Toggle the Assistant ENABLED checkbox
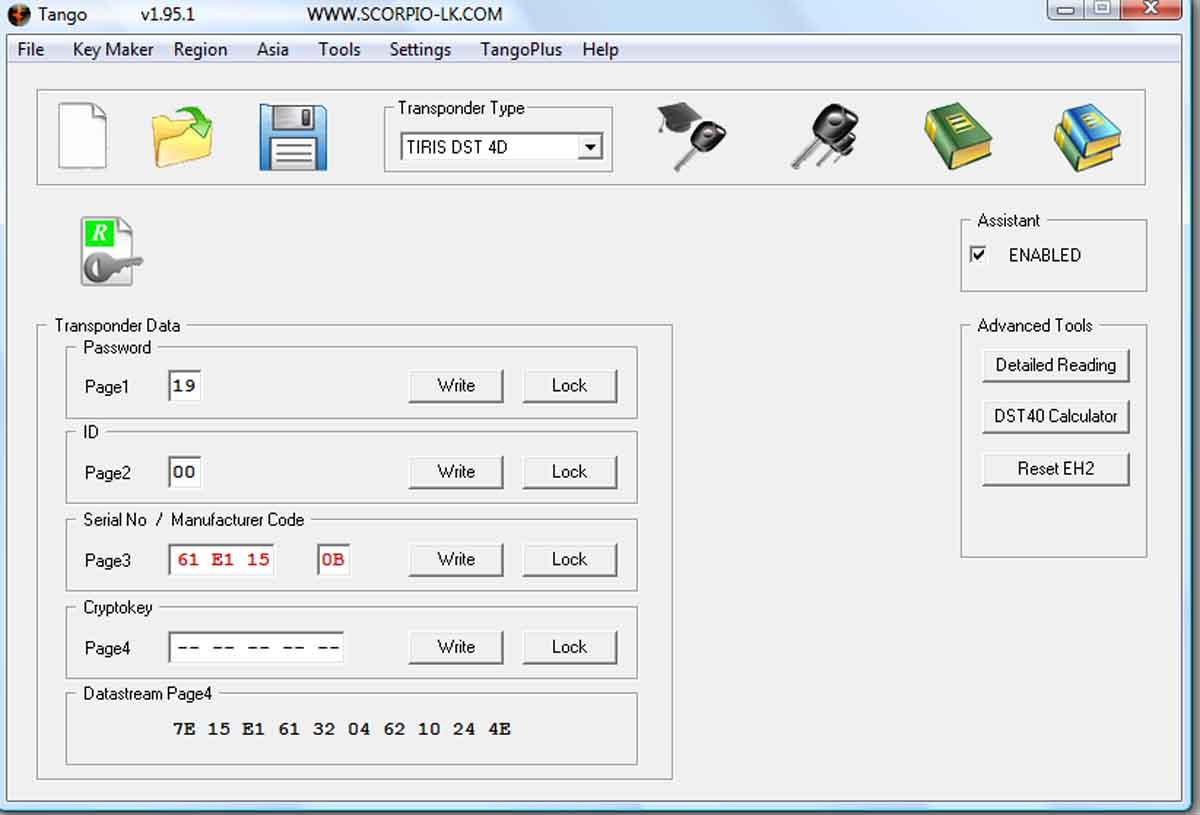 tap(979, 255)
